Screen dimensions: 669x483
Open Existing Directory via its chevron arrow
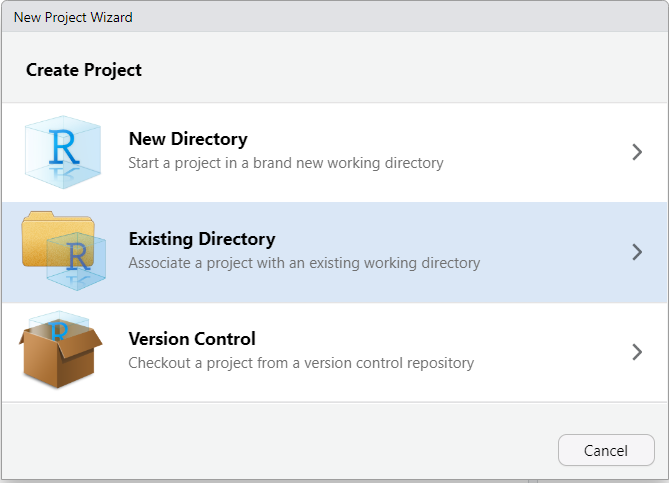(x=637, y=252)
